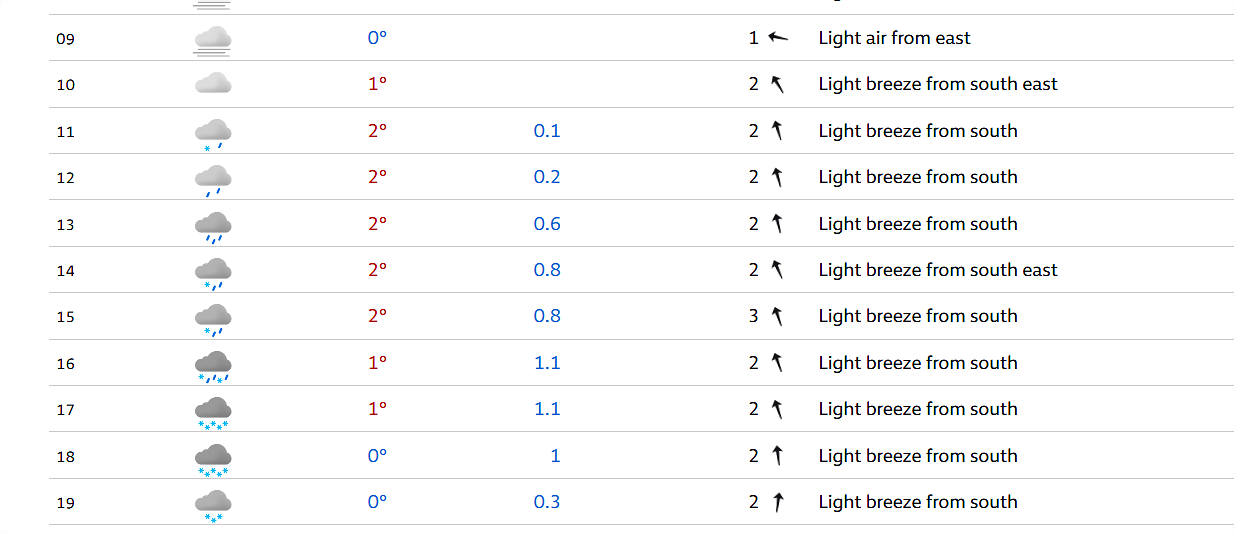Click the east wind arrow at hour 09
The image size is (1234, 533).
[778, 38]
